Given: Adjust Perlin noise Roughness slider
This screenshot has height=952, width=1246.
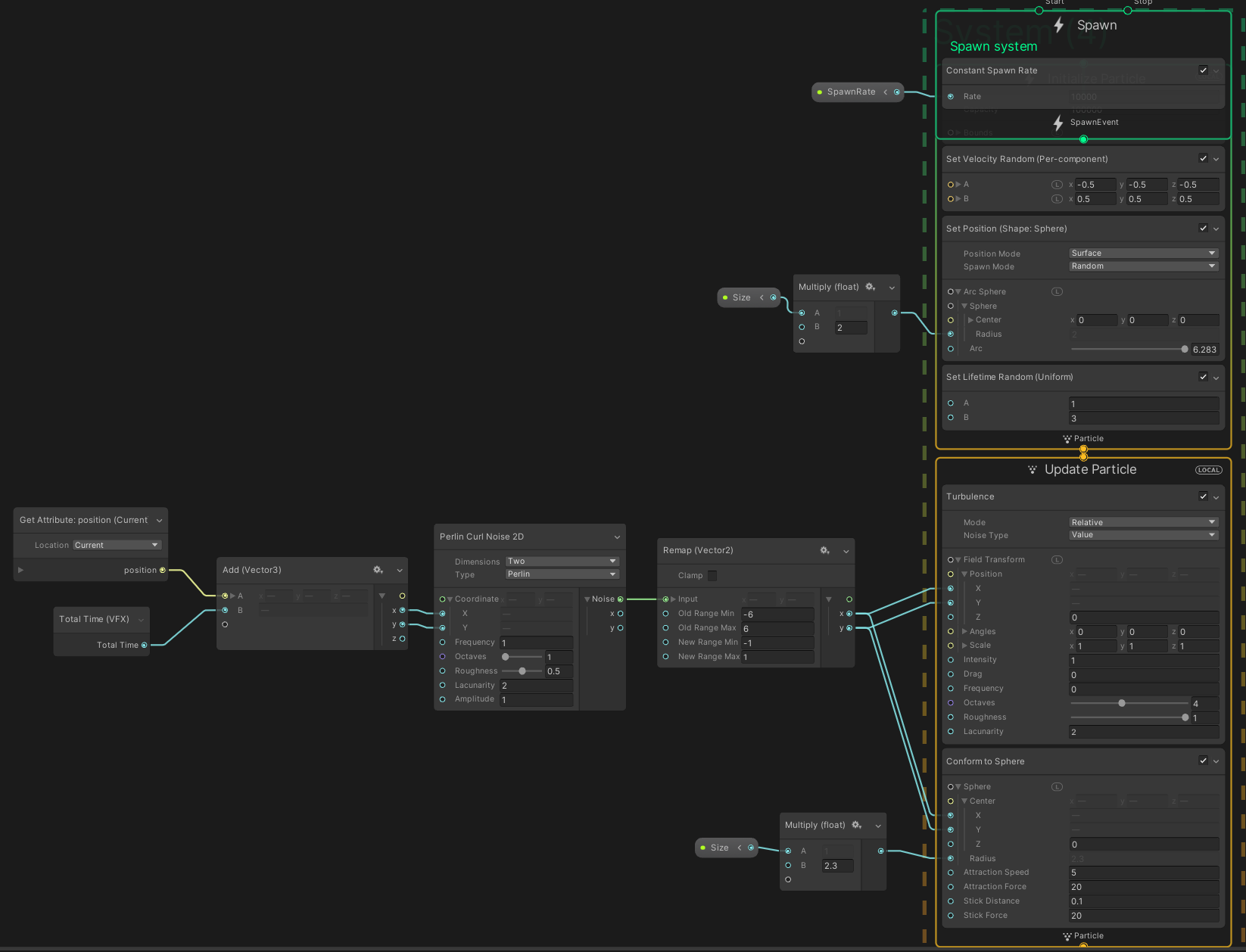Looking at the screenshot, I should pyautogui.click(x=522, y=671).
